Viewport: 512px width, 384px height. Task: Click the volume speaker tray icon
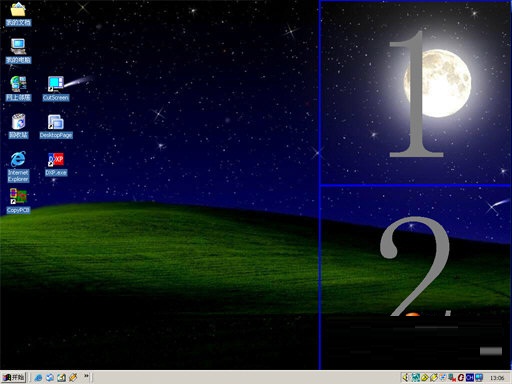[x=406, y=378]
